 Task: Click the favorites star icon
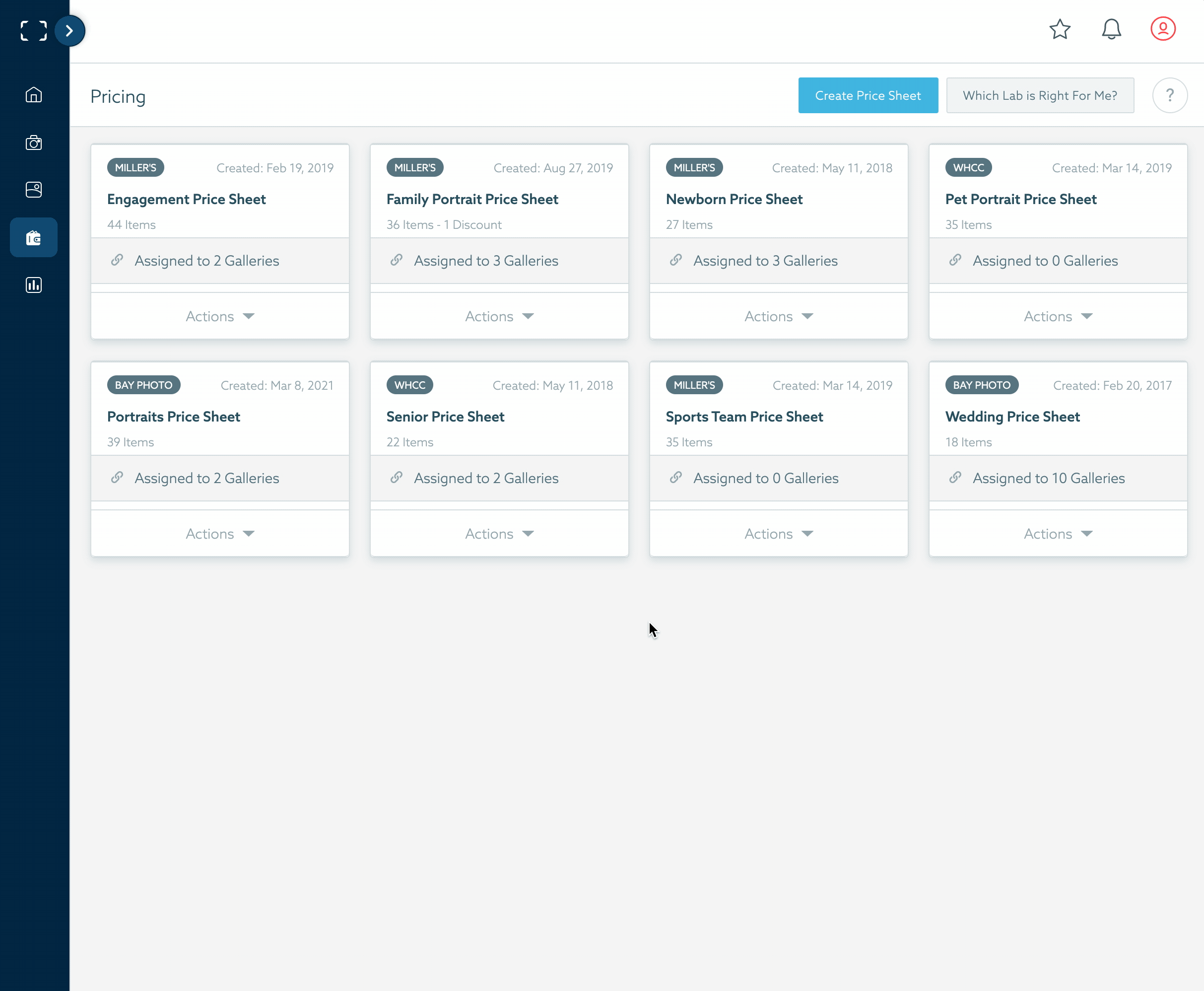(1060, 29)
